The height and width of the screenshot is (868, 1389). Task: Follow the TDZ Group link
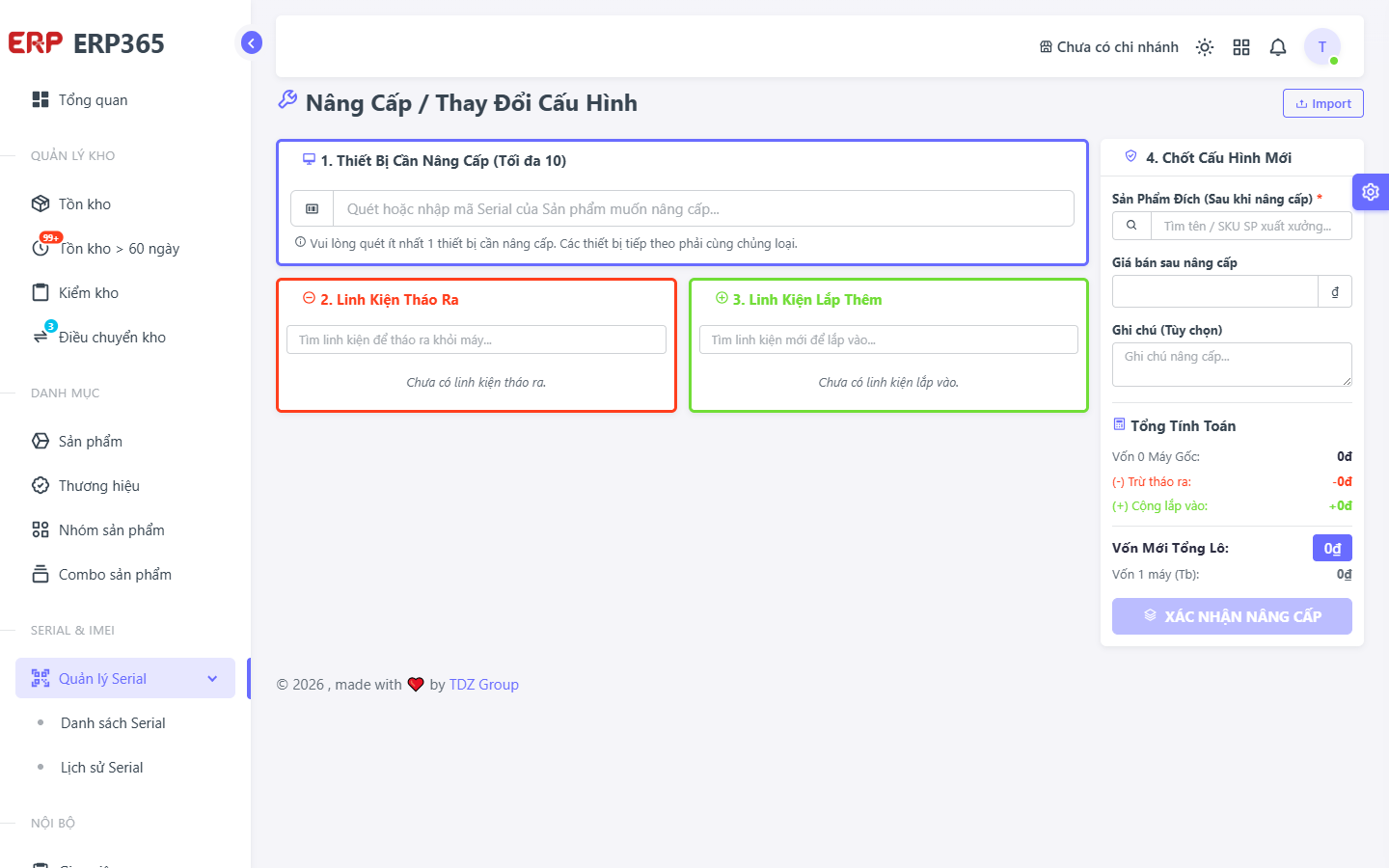(483, 684)
